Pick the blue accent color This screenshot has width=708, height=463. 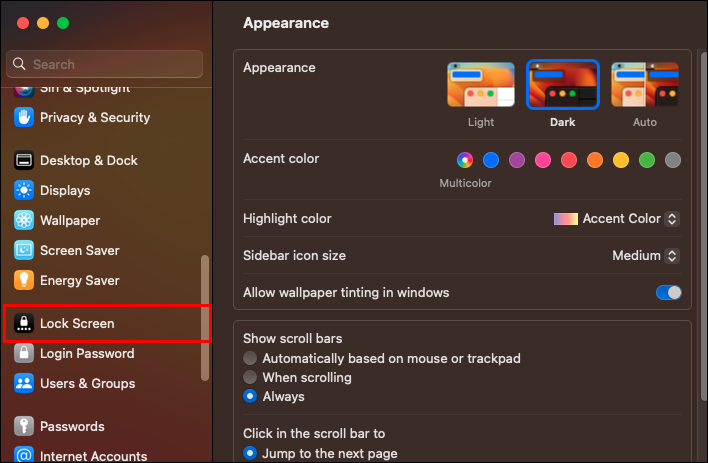(x=491, y=160)
